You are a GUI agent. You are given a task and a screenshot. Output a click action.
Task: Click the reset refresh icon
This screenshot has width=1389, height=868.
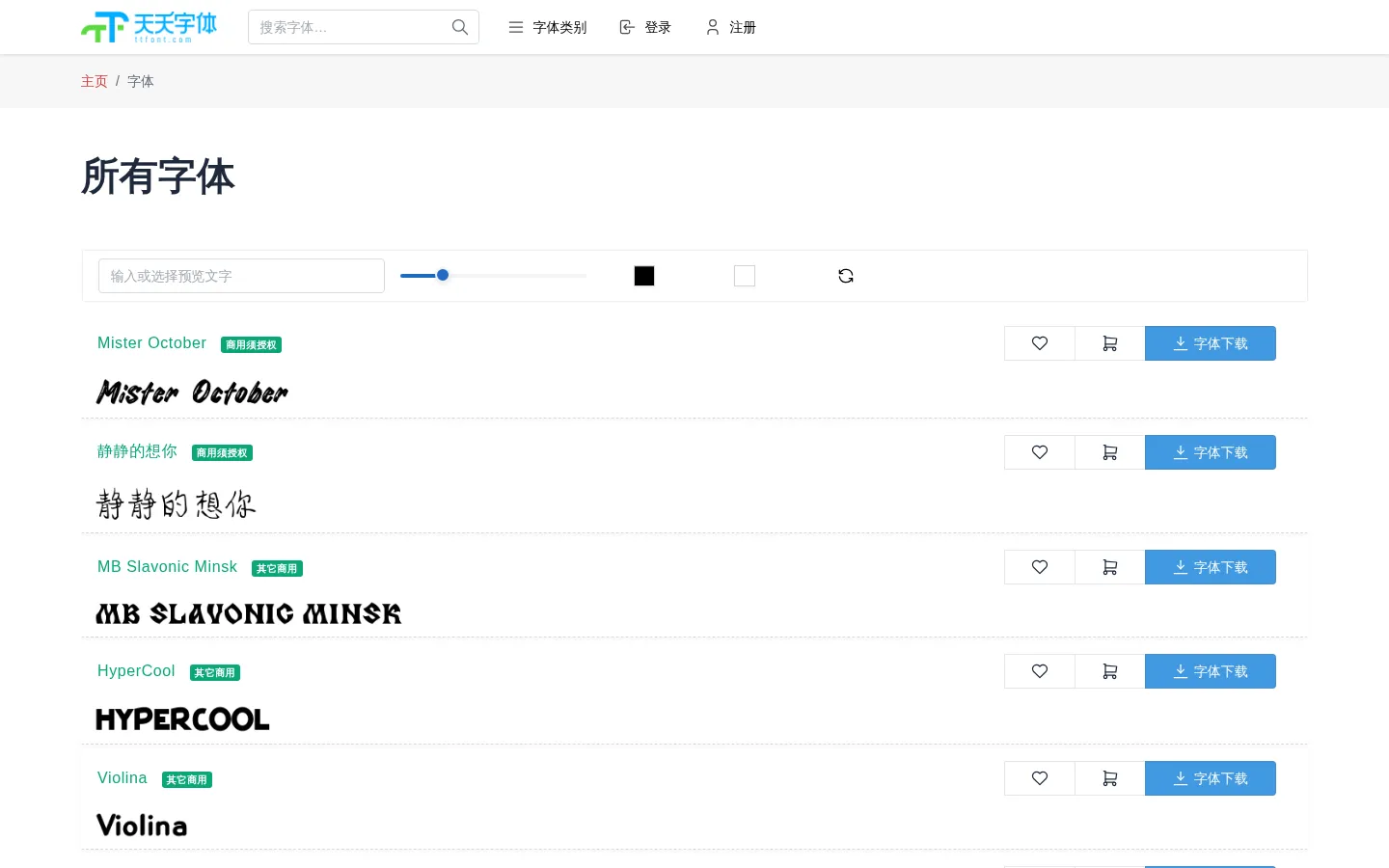click(x=846, y=276)
